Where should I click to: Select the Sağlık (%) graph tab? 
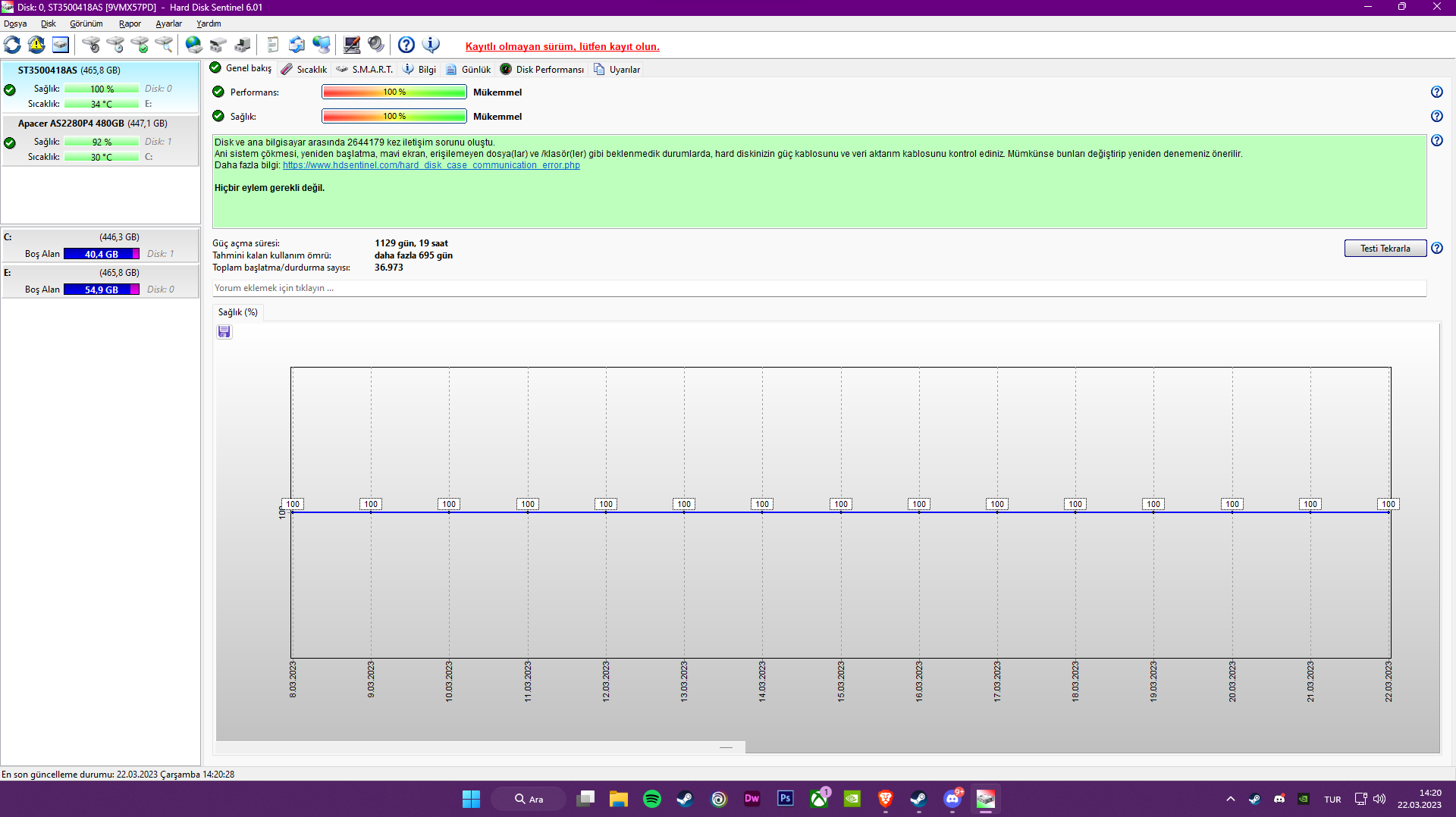(x=238, y=312)
